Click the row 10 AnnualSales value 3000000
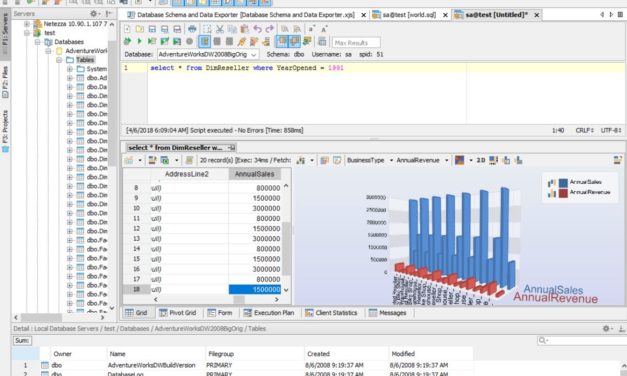This screenshot has height=376, width=627. [x=255, y=208]
